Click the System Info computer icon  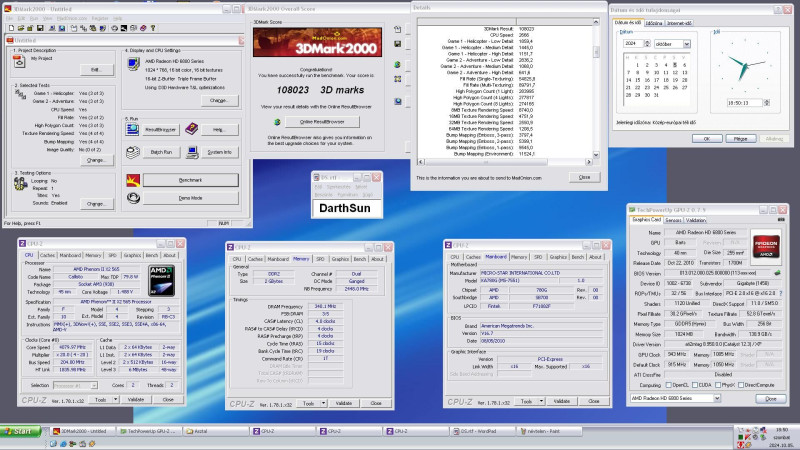click(x=192, y=152)
